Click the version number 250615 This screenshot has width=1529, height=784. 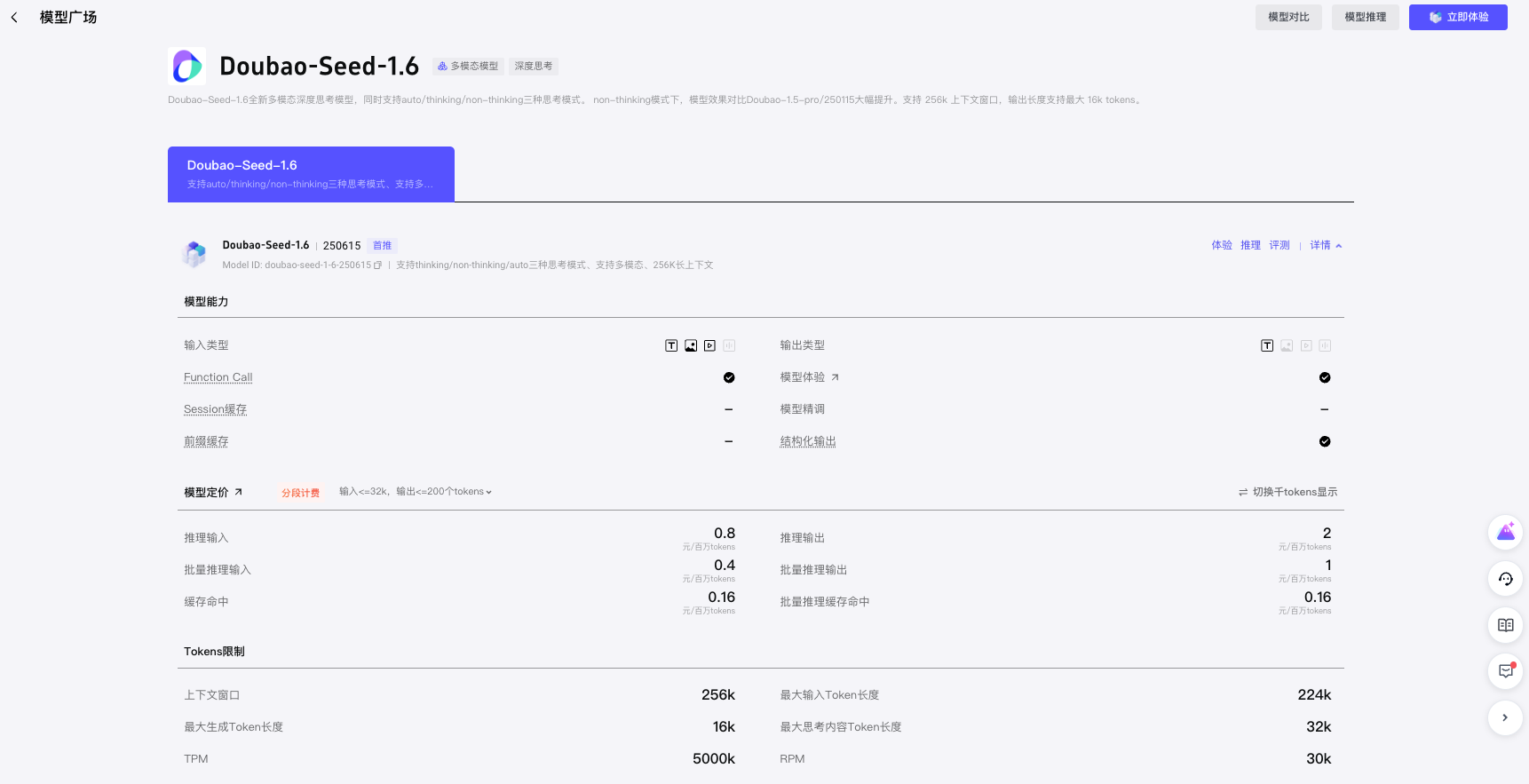[x=342, y=246]
